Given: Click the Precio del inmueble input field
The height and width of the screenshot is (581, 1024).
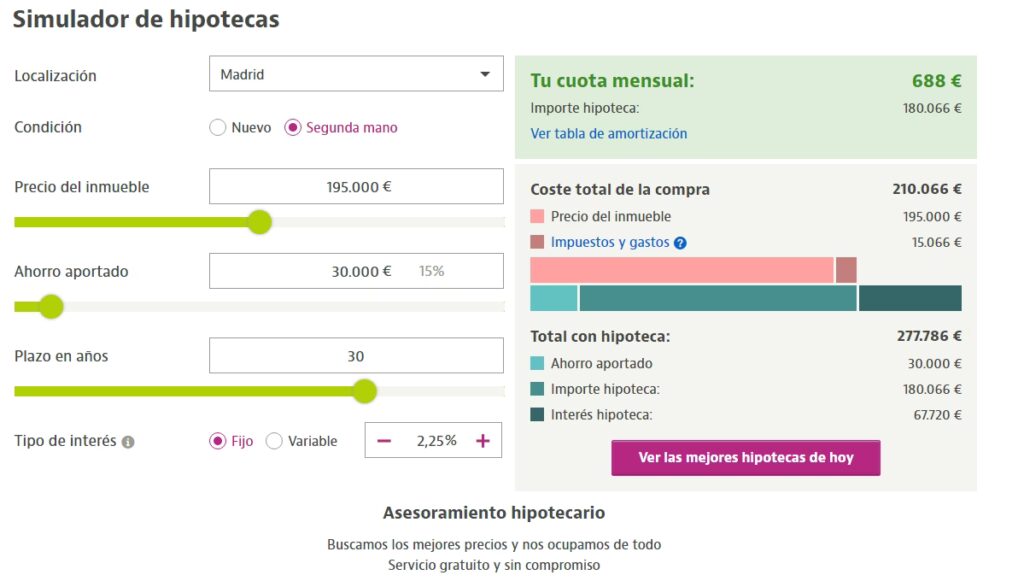Looking at the screenshot, I should 356,187.
